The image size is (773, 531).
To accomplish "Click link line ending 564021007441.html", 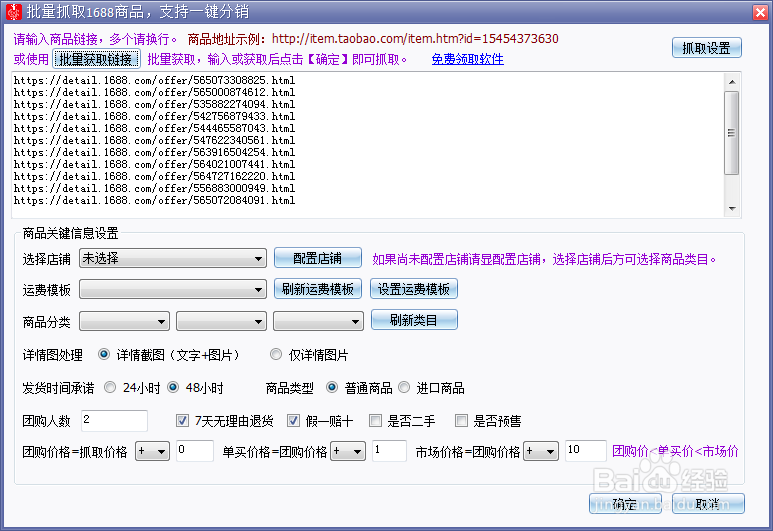I will click(154, 164).
